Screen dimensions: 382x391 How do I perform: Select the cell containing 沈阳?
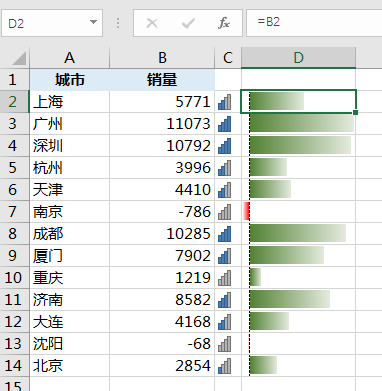[69, 344]
